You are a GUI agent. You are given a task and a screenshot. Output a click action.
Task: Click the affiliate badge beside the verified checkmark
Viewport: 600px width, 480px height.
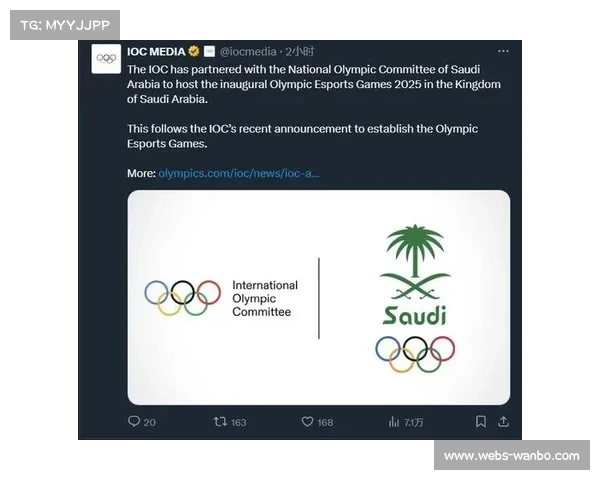210,51
